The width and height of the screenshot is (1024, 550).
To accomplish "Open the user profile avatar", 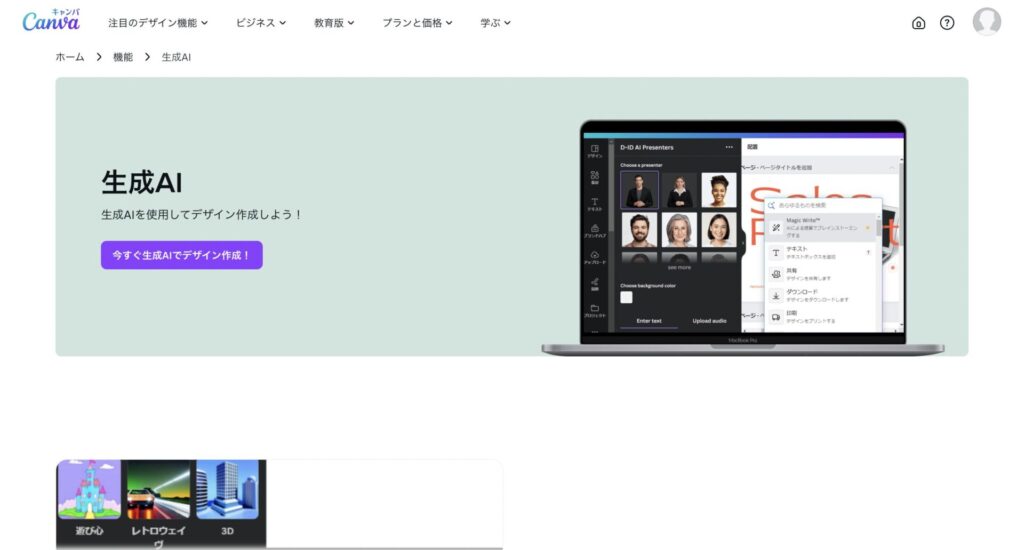I will [x=987, y=22].
